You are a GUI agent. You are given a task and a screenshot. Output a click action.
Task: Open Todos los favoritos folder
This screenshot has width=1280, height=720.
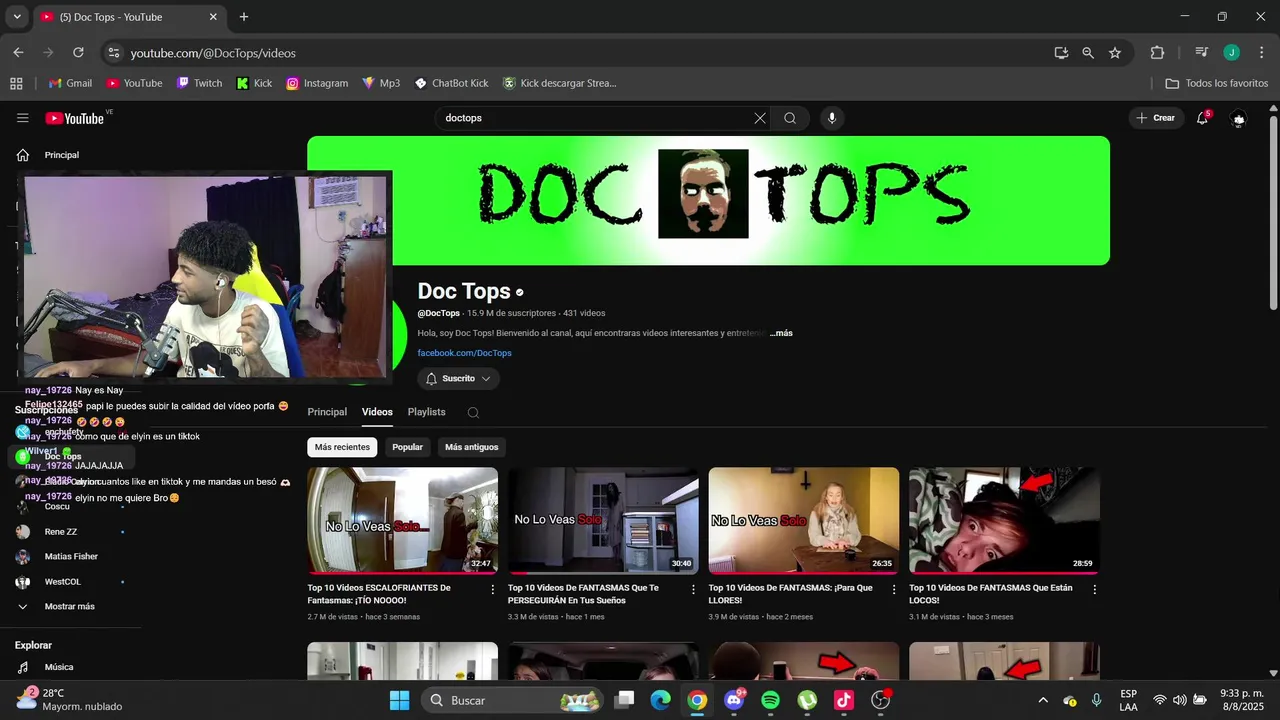click(x=1217, y=83)
